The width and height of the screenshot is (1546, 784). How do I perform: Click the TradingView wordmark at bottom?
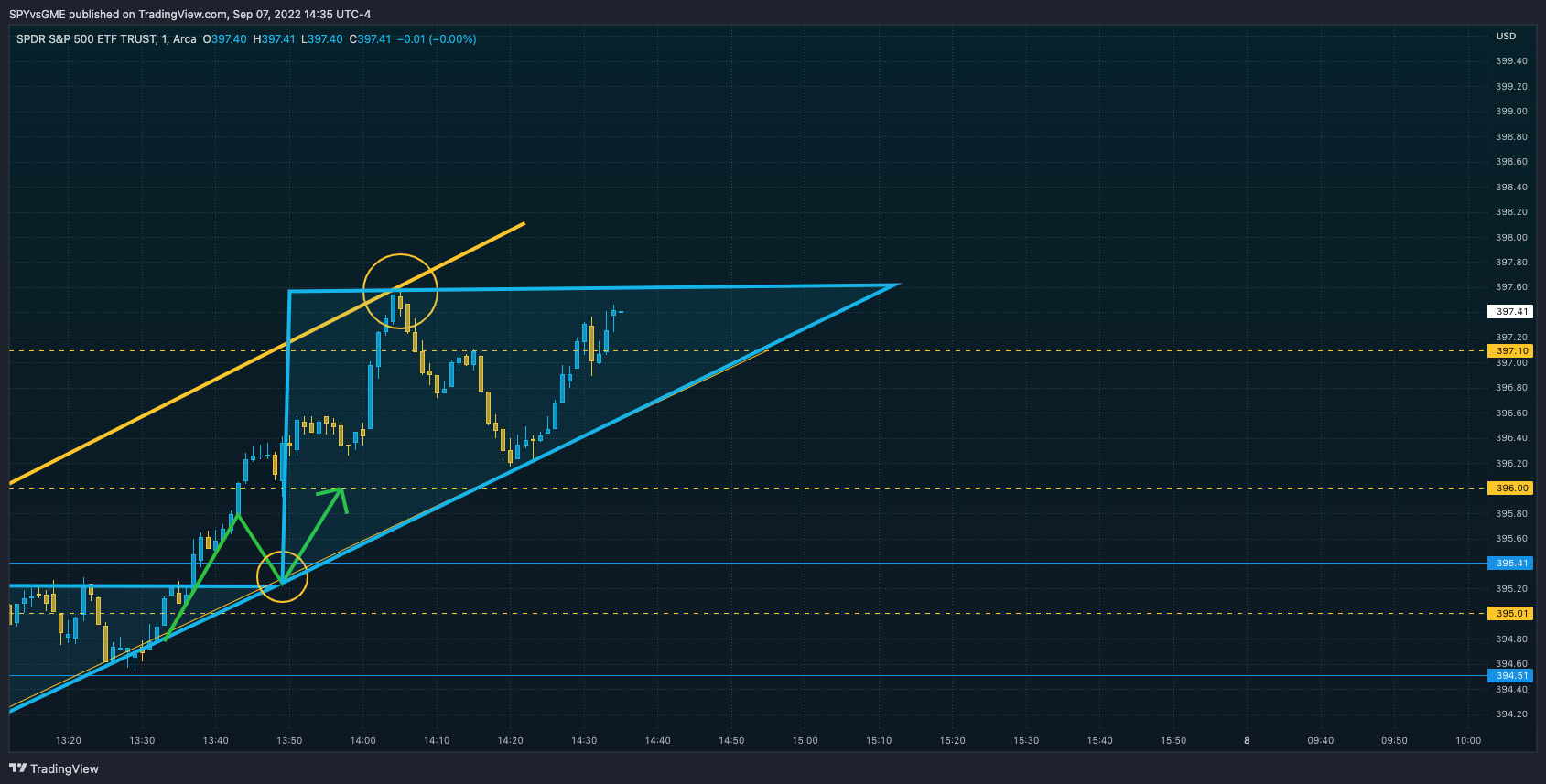64,768
